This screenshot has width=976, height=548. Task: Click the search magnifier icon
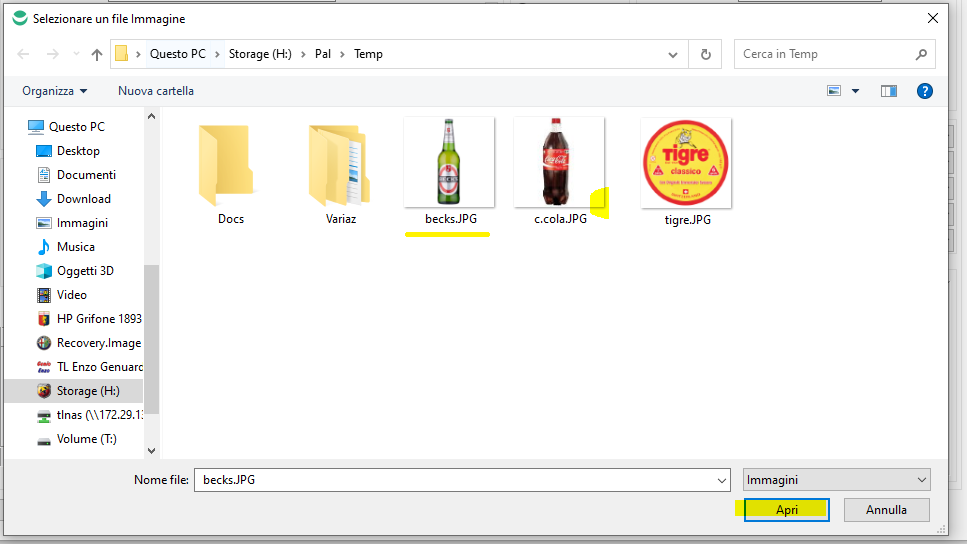point(921,54)
